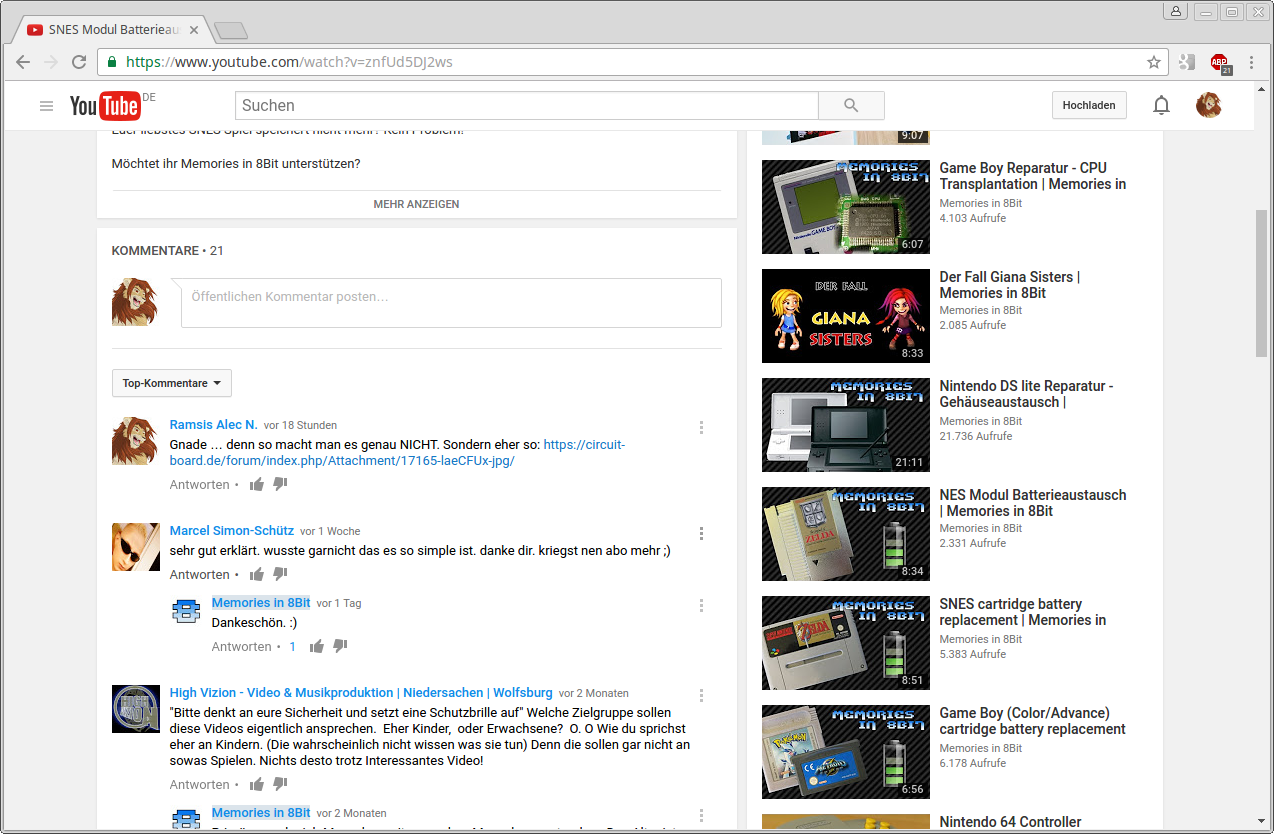Open the YouTube hamburger guide menu
Image resolution: width=1274 pixels, height=834 pixels.
46,105
